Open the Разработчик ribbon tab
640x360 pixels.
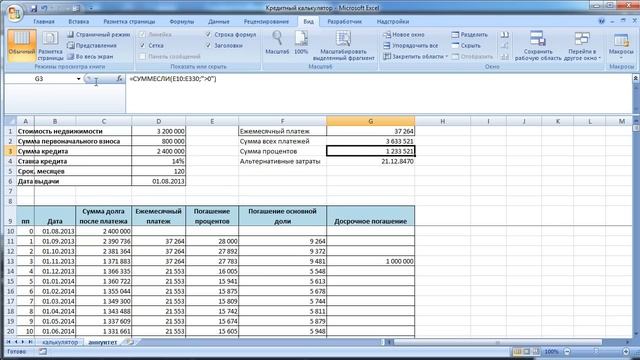point(344,22)
